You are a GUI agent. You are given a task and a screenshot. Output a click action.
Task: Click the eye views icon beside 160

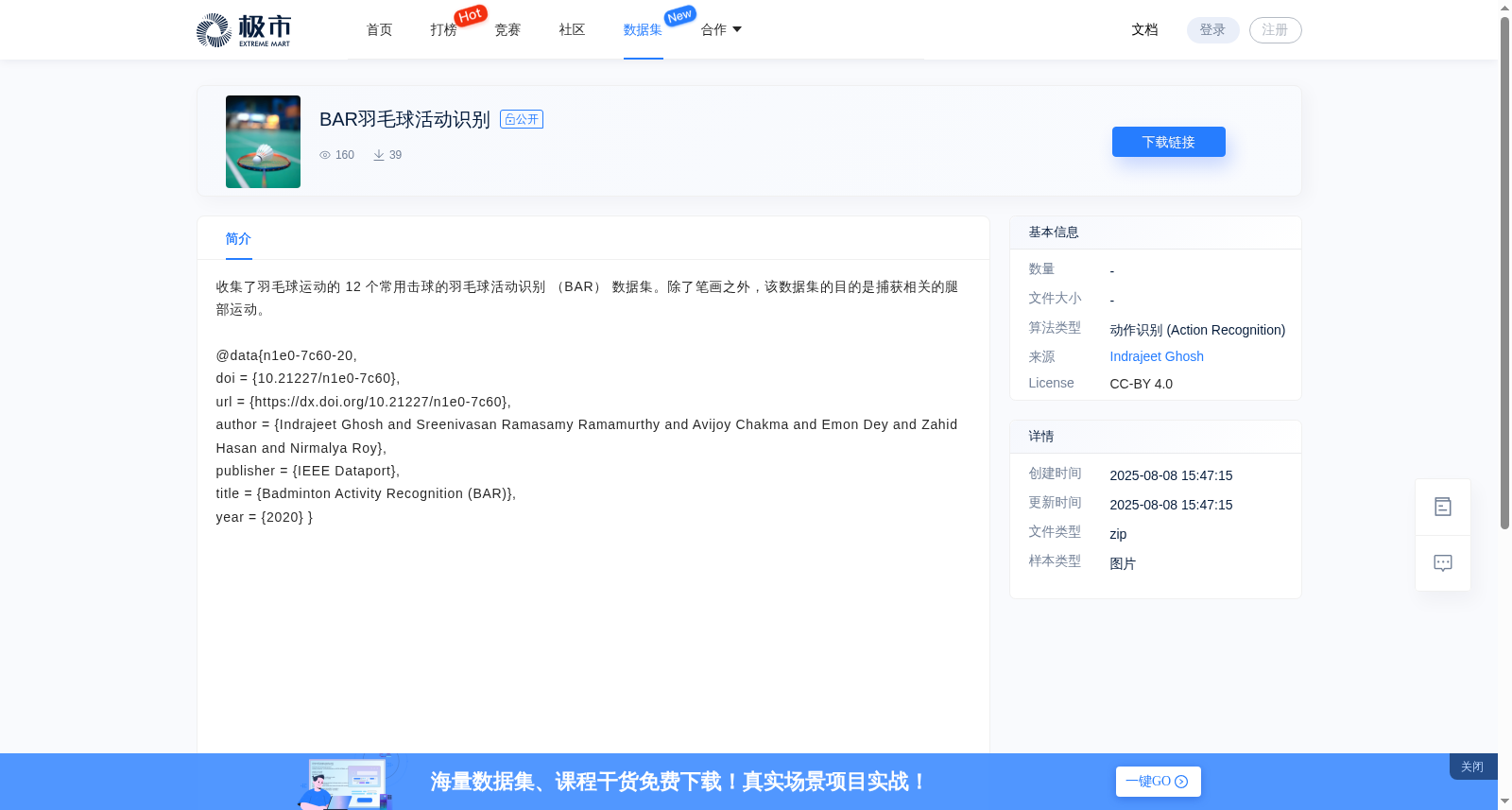tap(325, 155)
